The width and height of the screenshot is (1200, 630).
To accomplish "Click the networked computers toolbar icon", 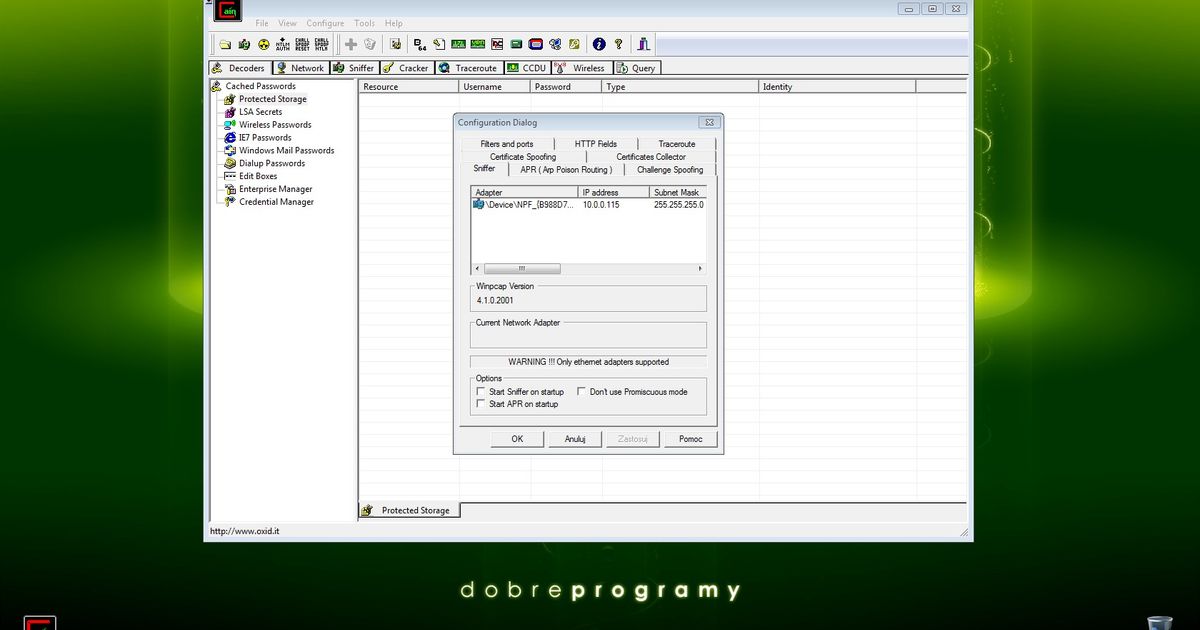I will (555, 44).
